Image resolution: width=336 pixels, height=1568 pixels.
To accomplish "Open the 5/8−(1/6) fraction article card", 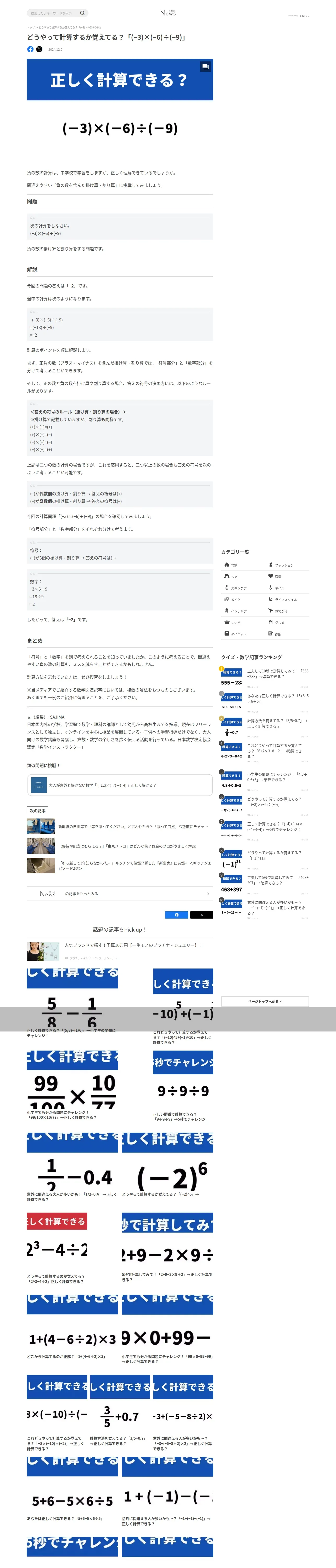I will coord(72,1003).
